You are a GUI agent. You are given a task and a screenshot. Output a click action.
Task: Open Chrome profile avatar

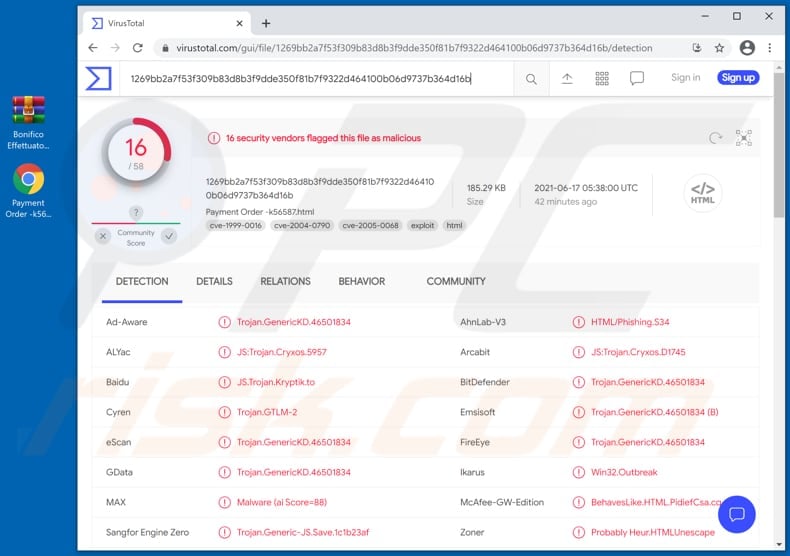coord(747,48)
